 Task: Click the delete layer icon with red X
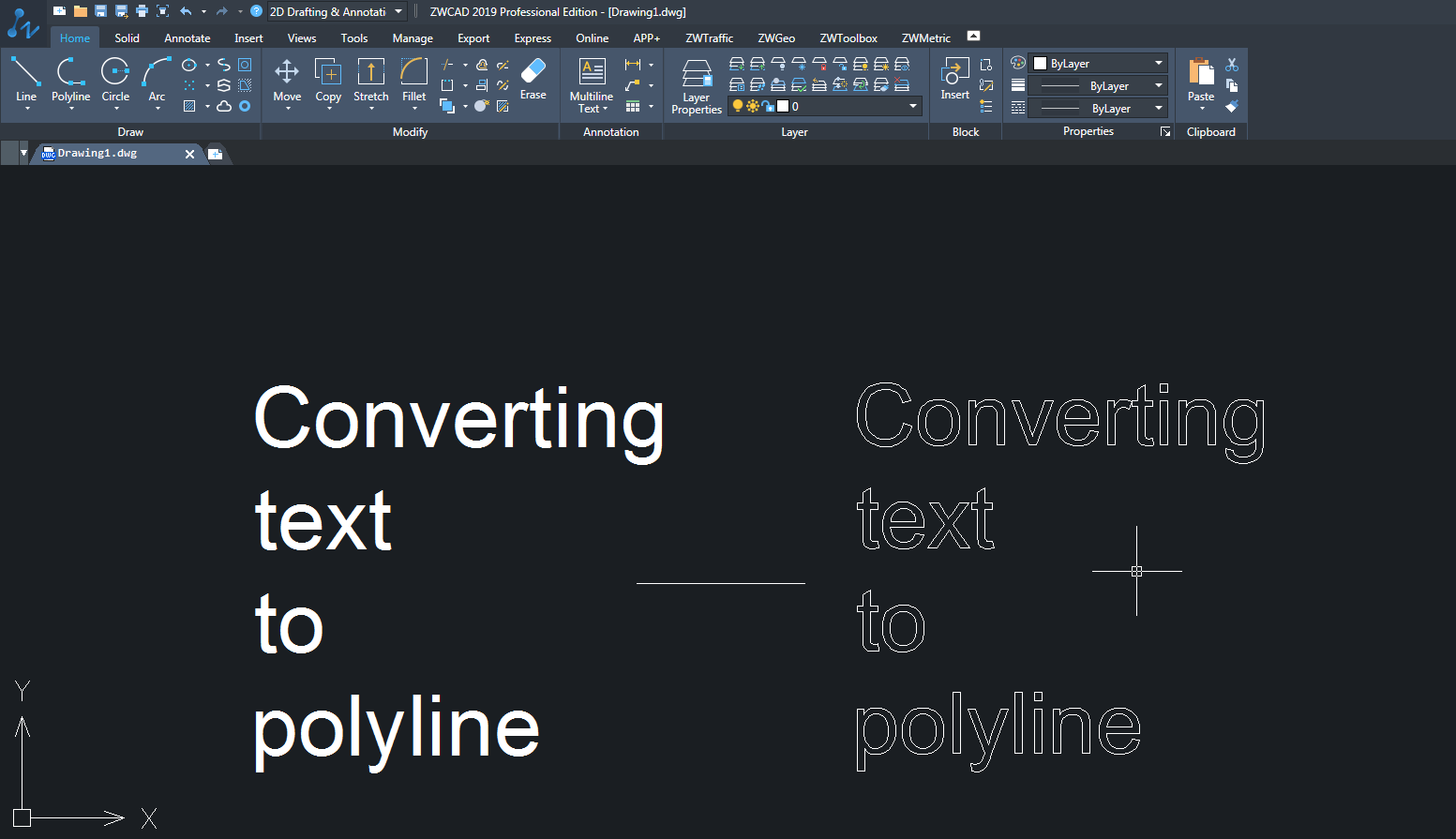tap(902, 84)
